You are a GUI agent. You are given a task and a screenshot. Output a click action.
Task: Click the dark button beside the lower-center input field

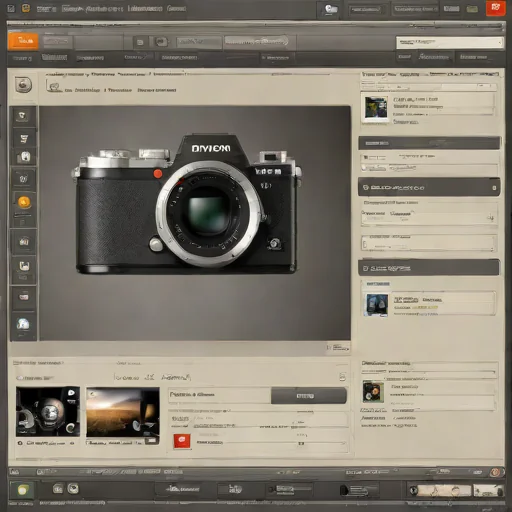309,396
